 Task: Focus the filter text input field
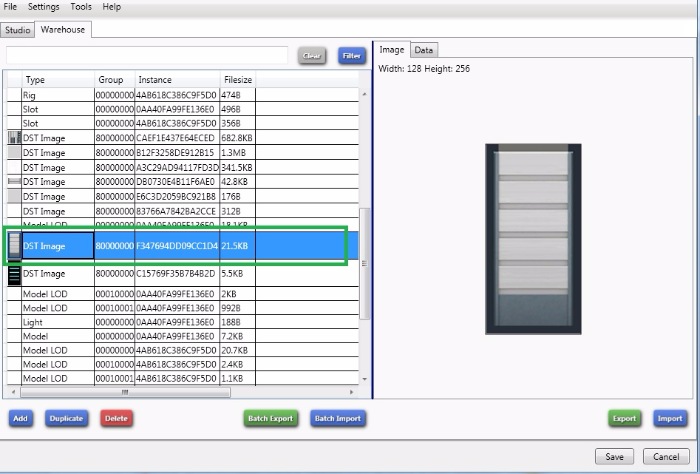point(147,56)
